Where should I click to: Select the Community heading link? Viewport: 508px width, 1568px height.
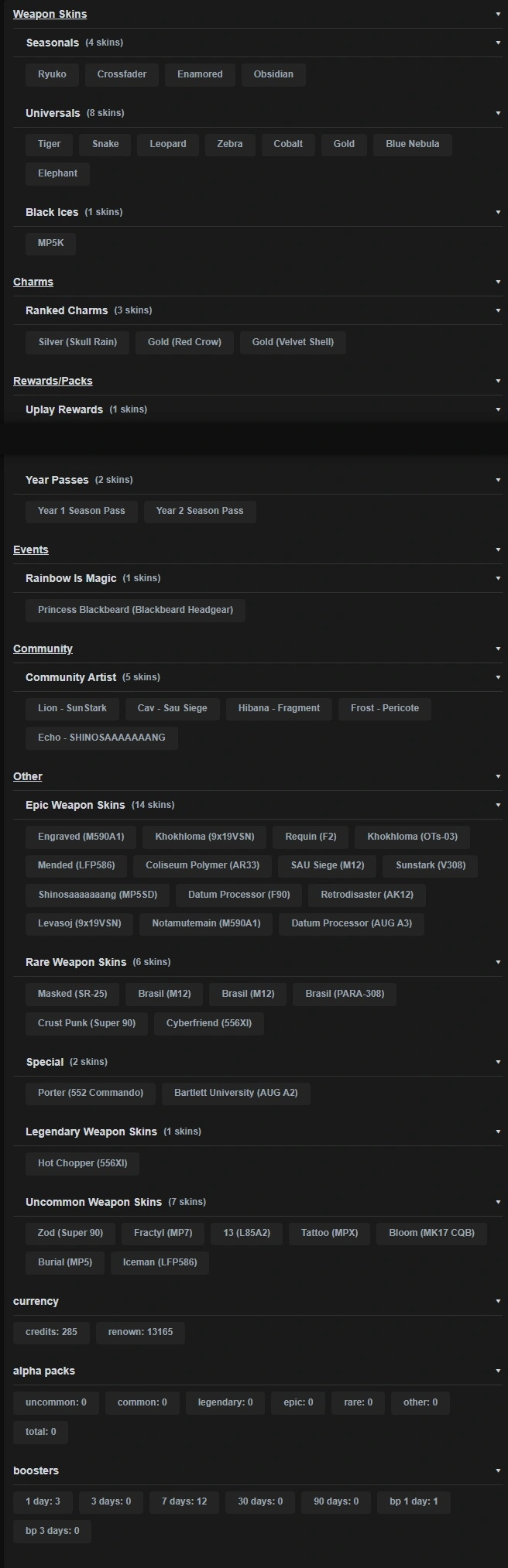43,649
